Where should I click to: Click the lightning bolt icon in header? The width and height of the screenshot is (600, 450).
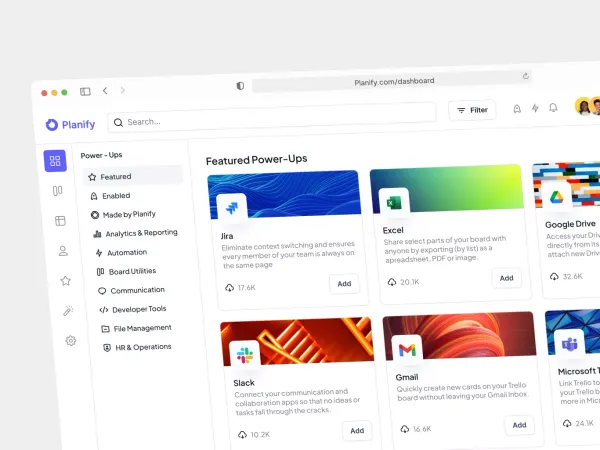click(535, 108)
